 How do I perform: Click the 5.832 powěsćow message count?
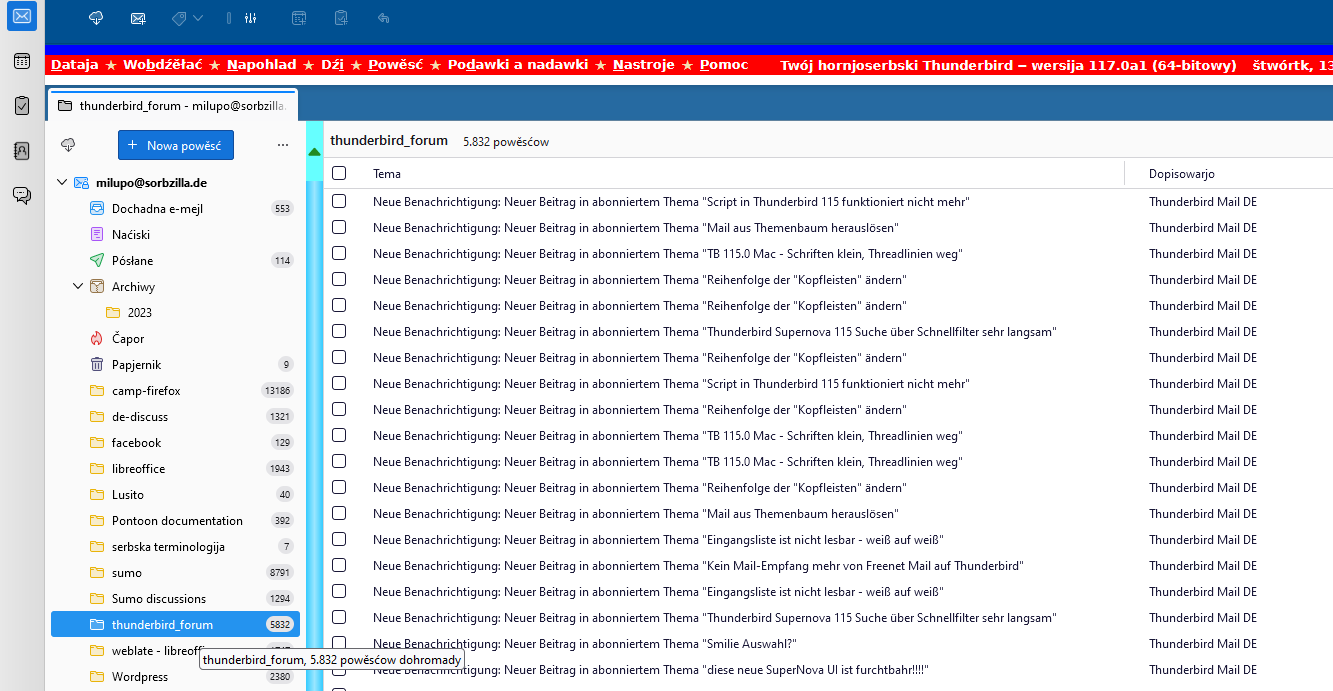point(506,142)
